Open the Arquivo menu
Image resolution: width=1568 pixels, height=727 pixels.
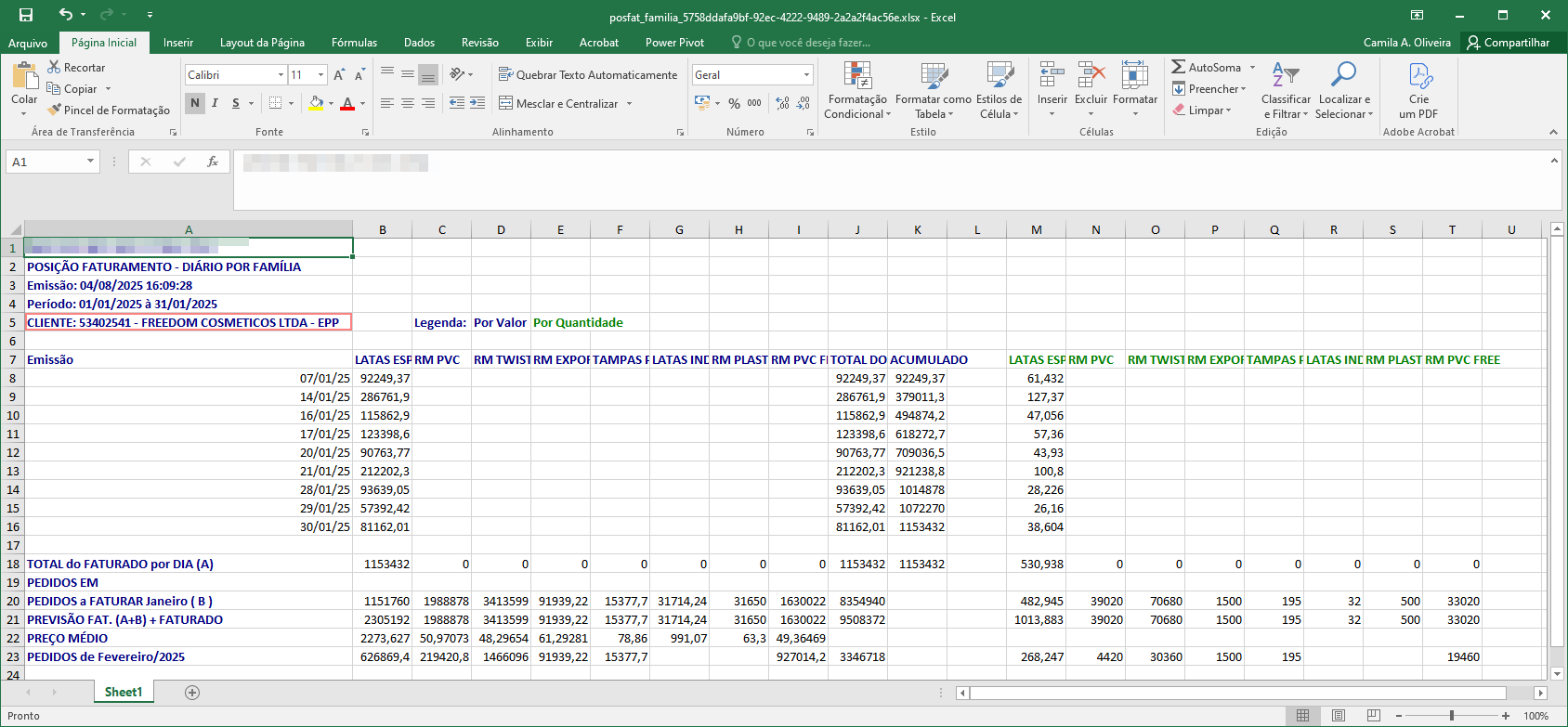[x=28, y=43]
